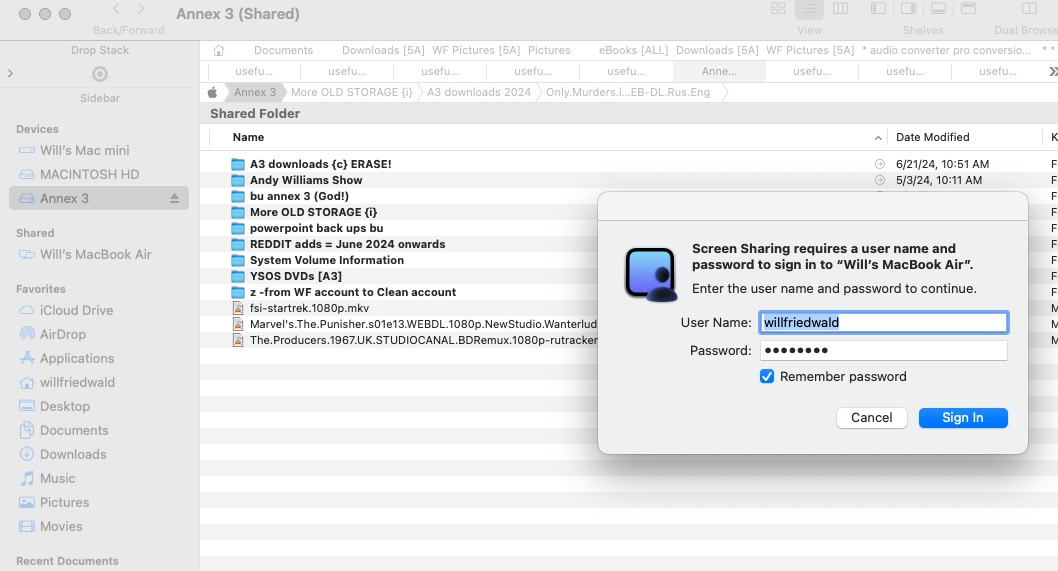
Task: Select the A3 downloads {c} ERASE! folder
Action: pos(321,164)
